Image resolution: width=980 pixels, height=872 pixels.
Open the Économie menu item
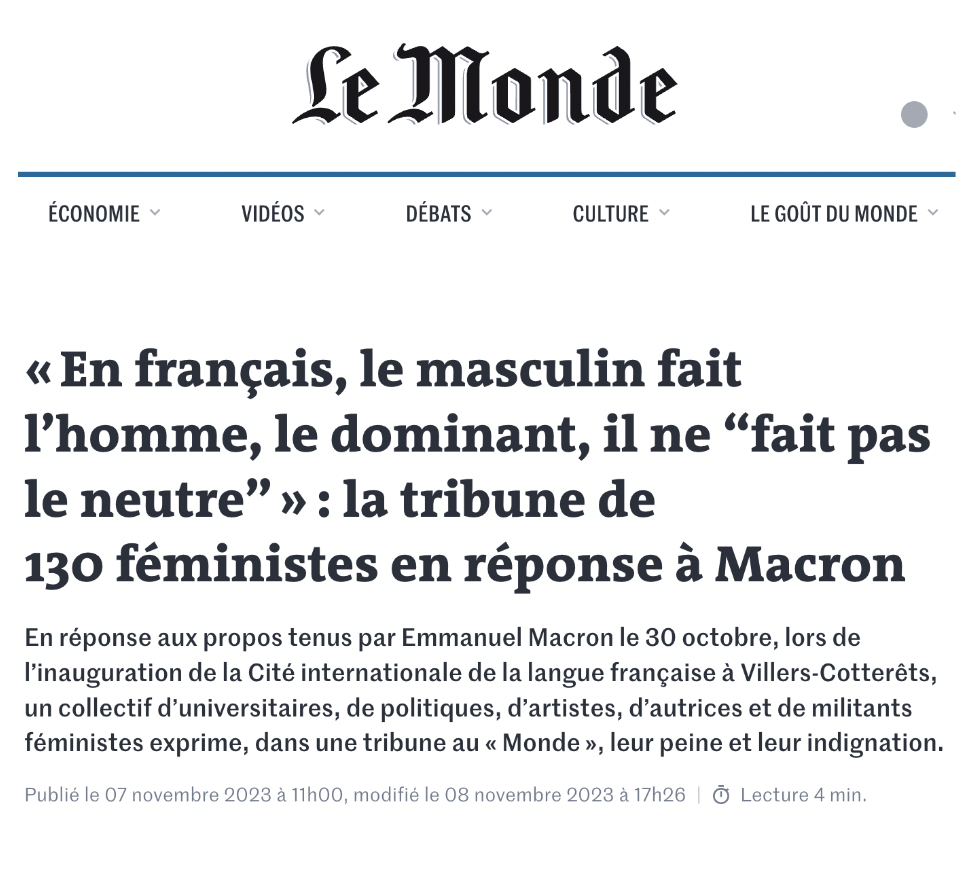94,214
